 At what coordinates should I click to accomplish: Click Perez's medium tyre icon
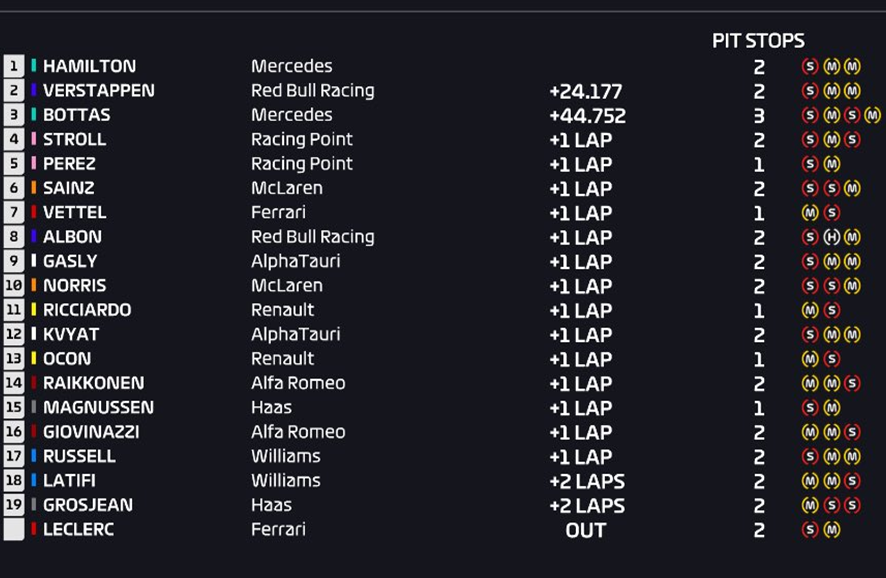(831, 164)
